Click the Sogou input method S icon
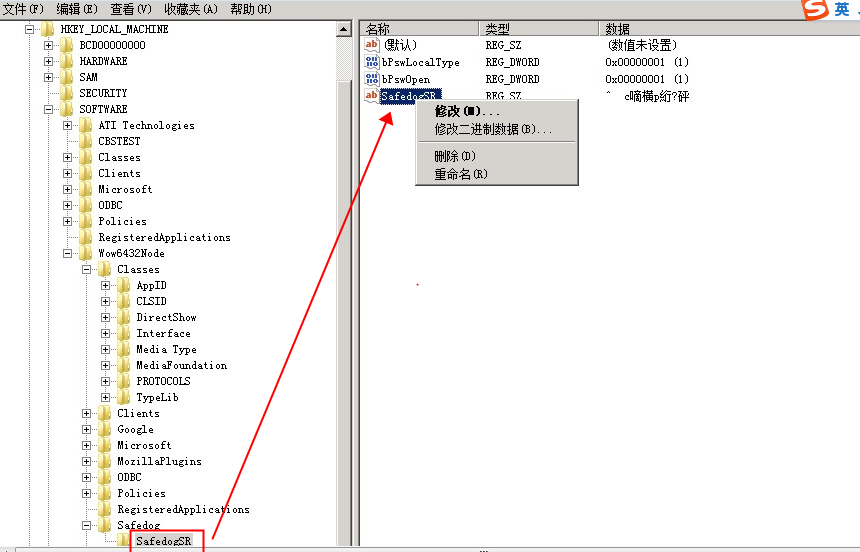Screen dimensions: 860x552 click(816, 9)
